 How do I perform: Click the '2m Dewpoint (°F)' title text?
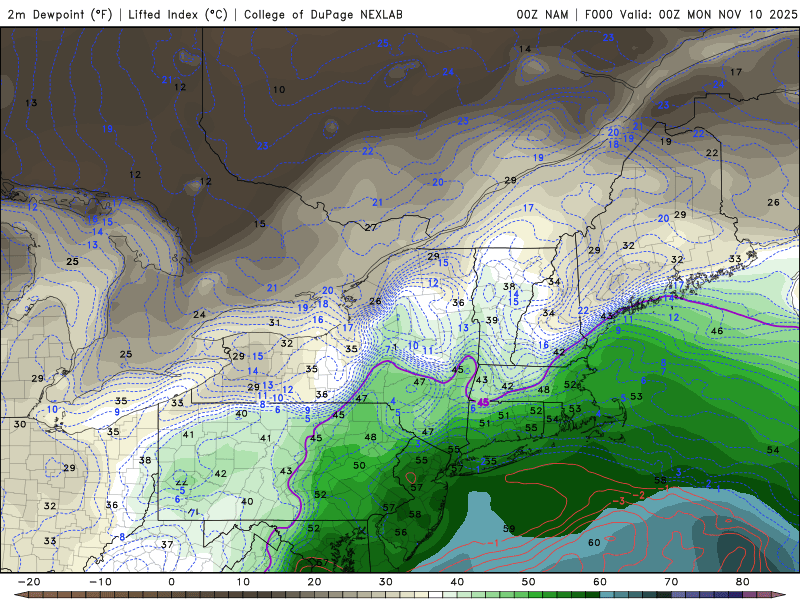click(60, 14)
